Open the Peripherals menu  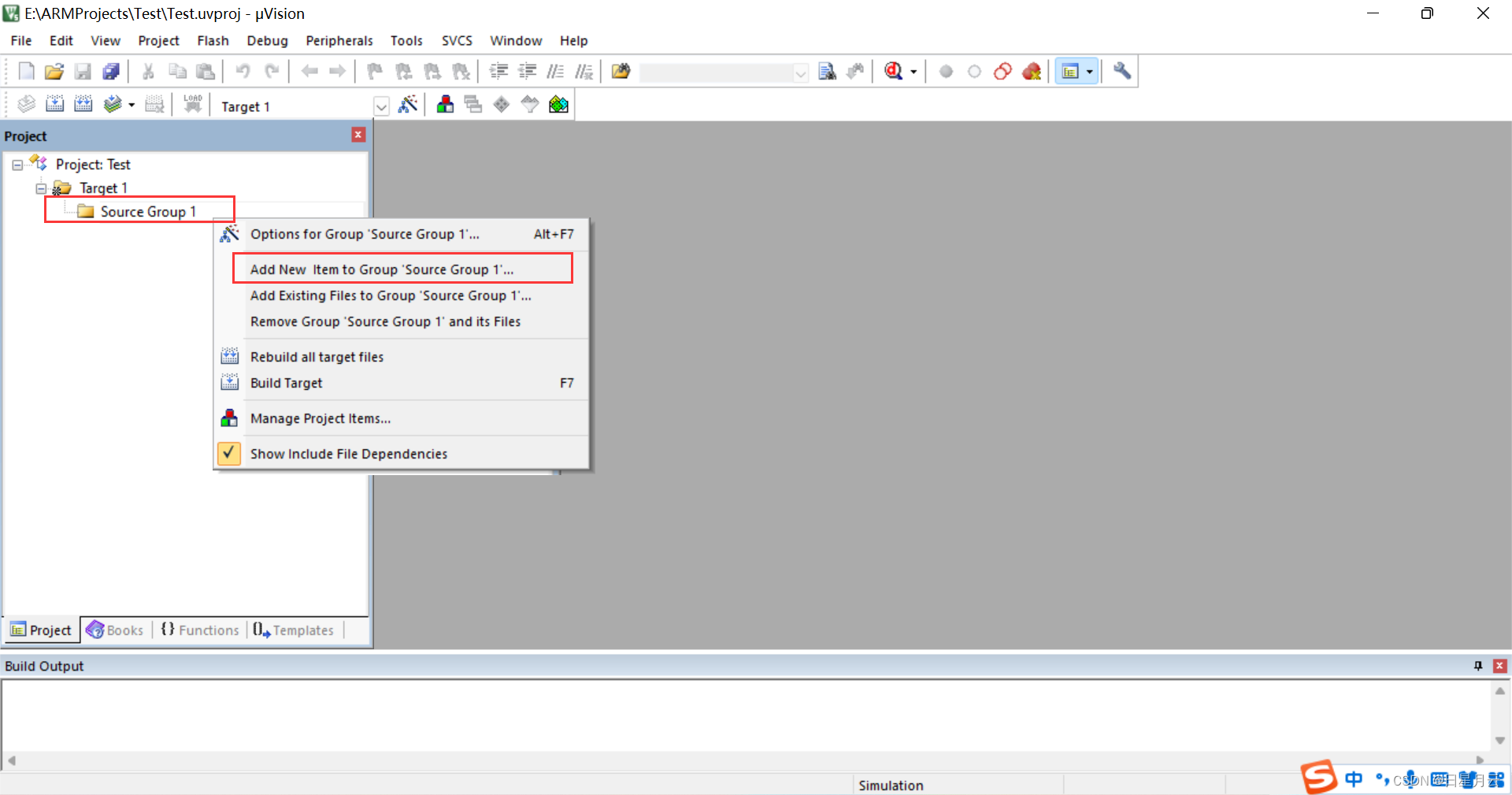(x=339, y=41)
